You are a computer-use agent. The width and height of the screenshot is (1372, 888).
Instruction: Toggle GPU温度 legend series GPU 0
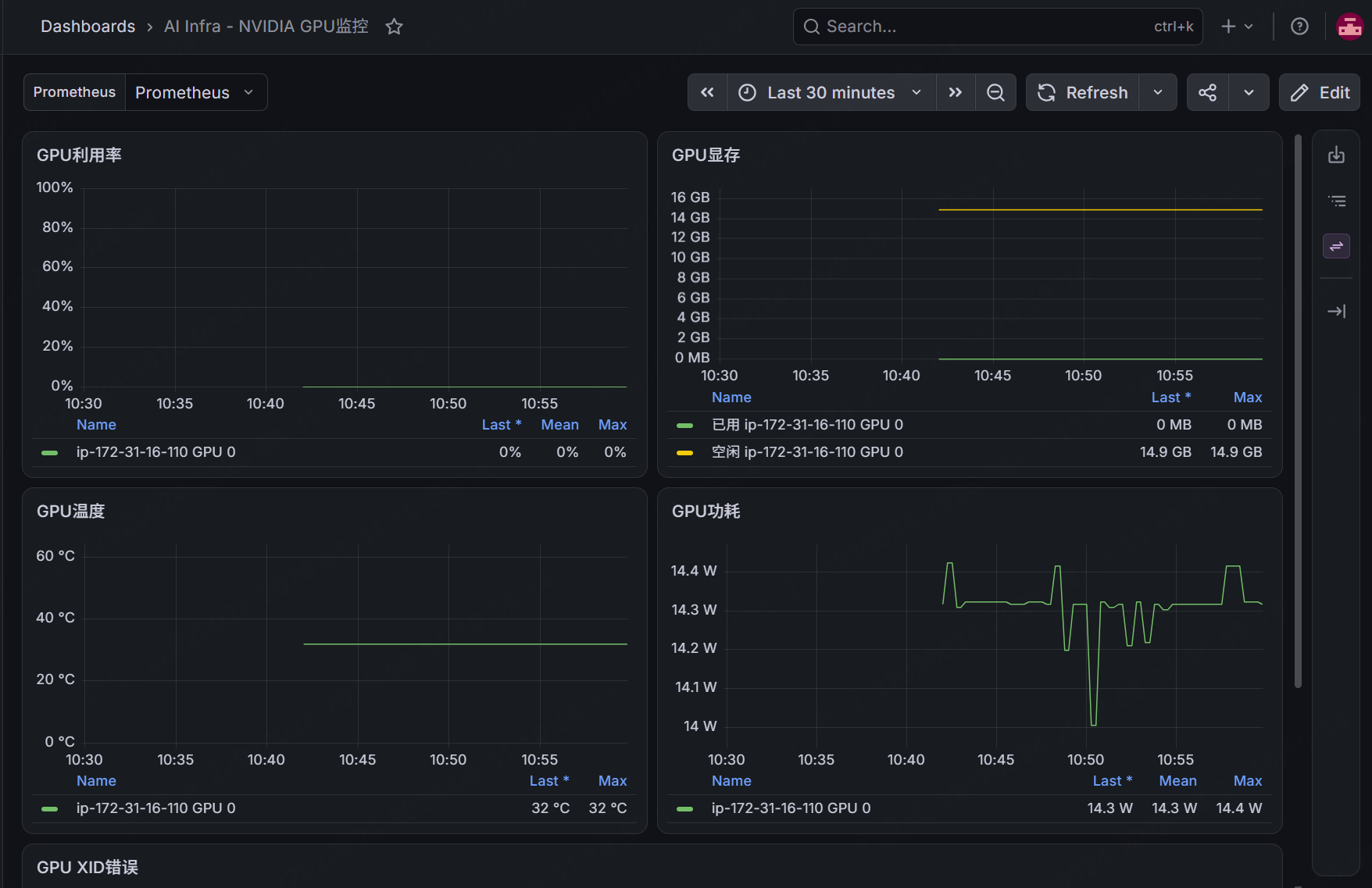tap(155, 808)
